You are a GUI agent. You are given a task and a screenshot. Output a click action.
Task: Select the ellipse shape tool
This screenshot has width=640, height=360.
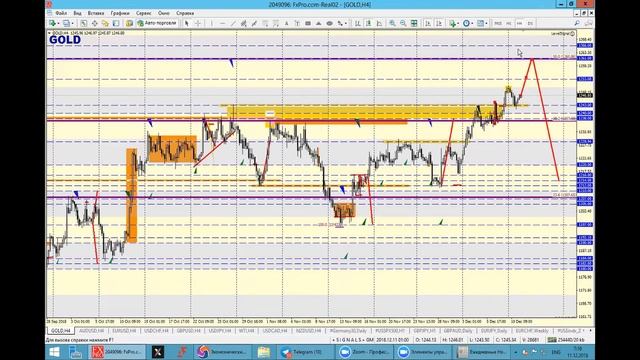pyautogui.click(x=329, y=23)
